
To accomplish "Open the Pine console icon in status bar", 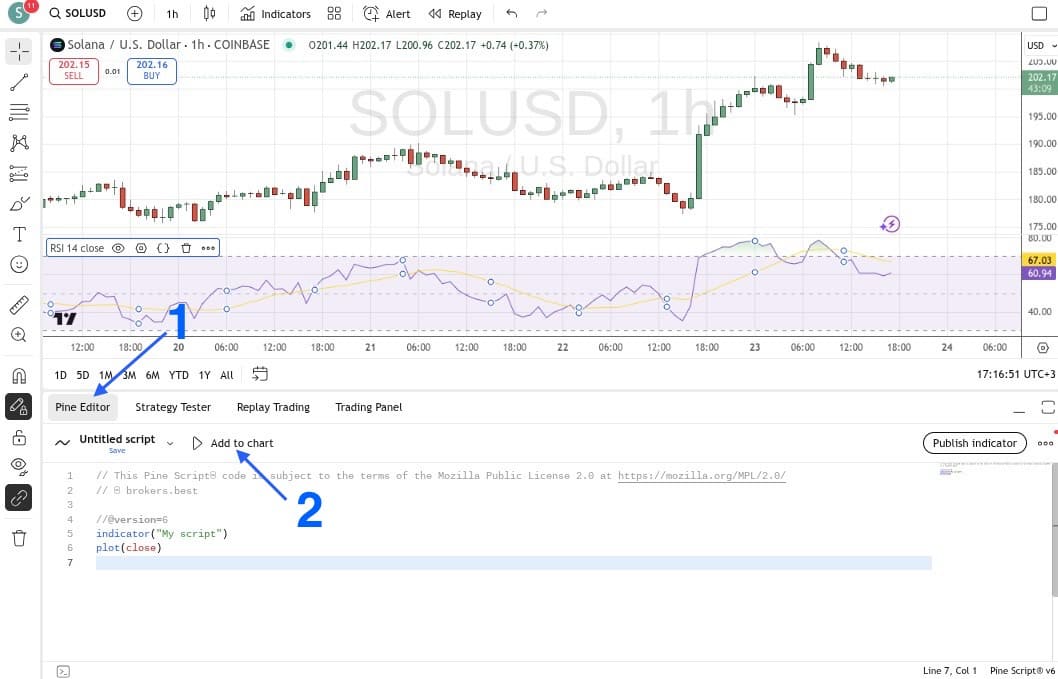I will [63, 671].
